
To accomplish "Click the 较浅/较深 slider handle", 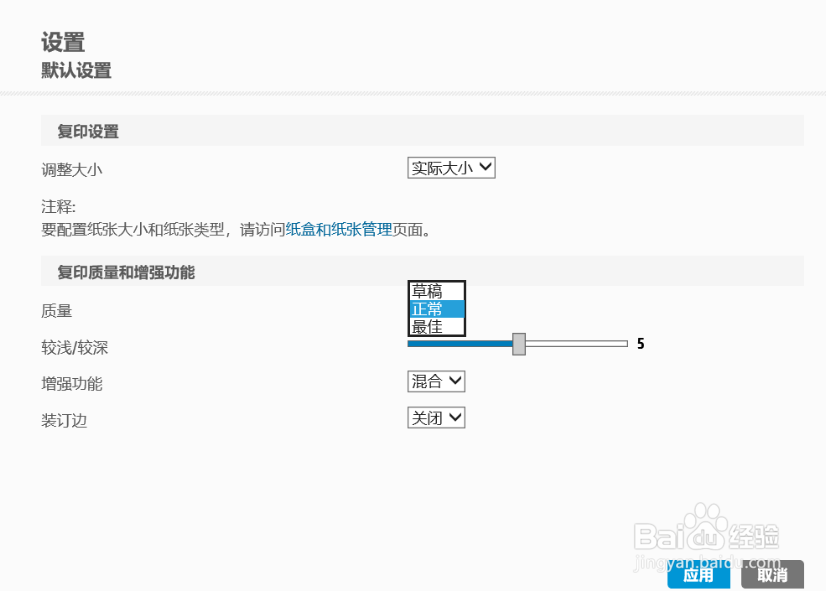I will point(519,344).
